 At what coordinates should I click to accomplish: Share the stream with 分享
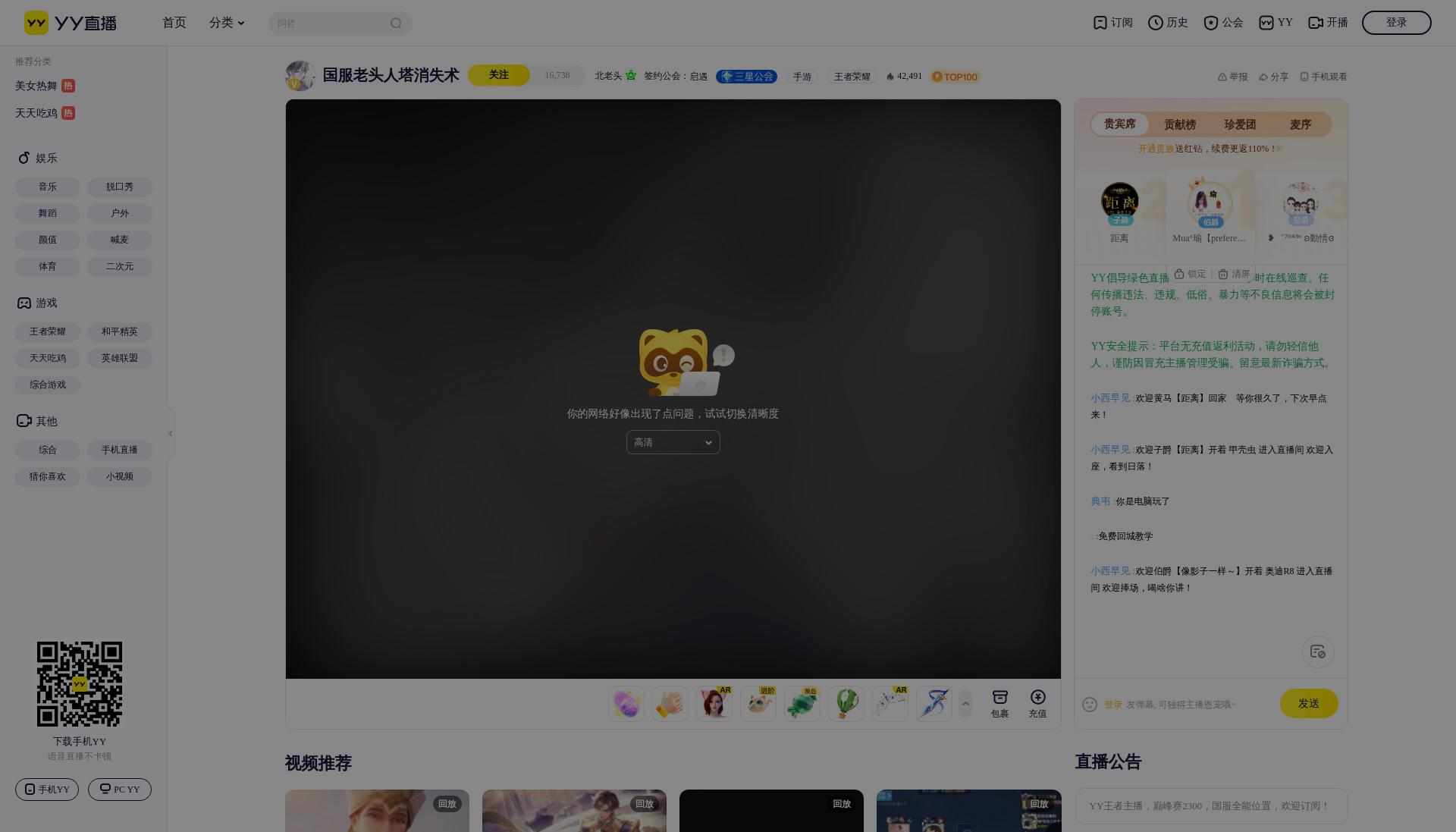(x=1273, y=77)
